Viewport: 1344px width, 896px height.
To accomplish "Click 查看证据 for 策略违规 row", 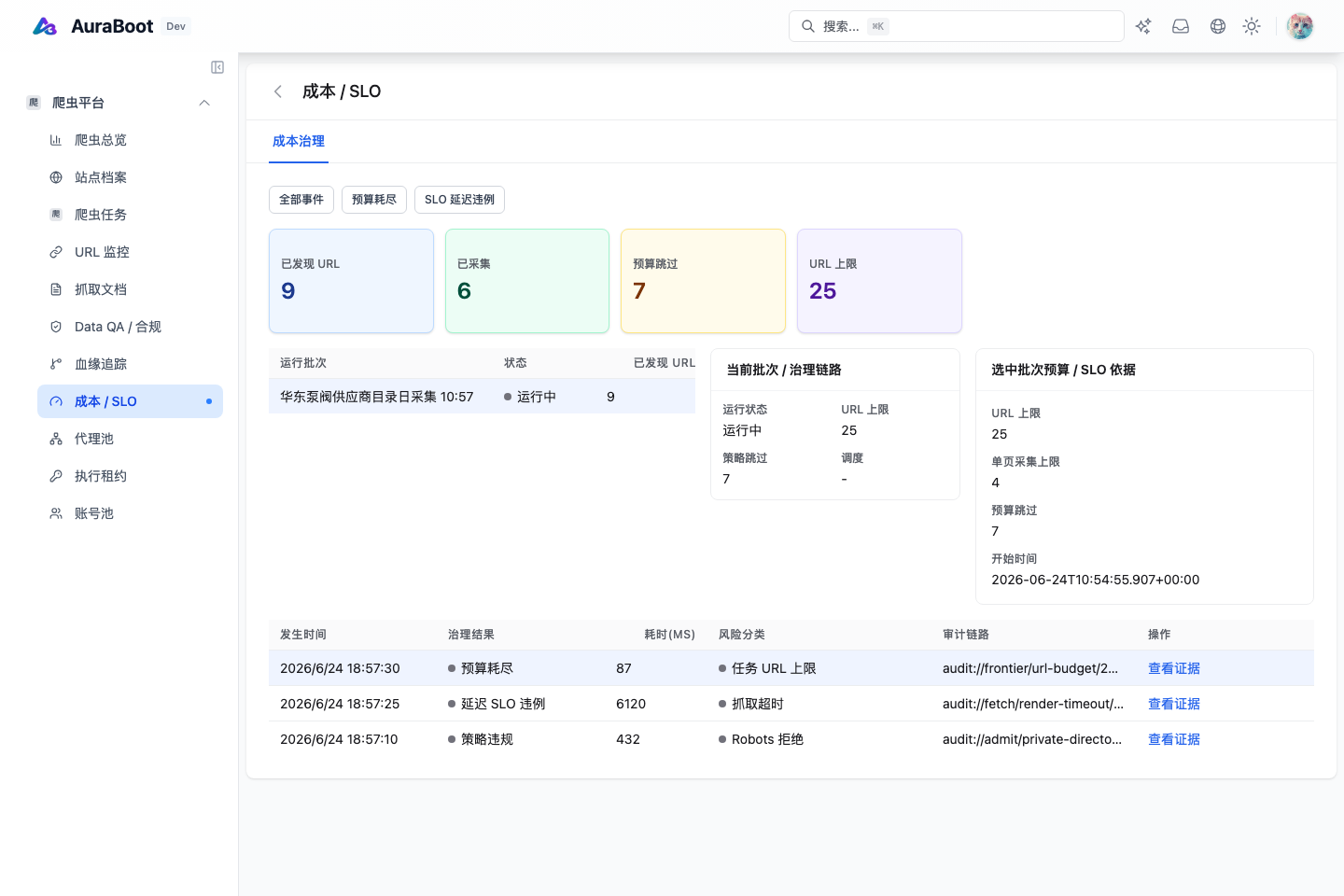I will click(x=1174, y=739).
